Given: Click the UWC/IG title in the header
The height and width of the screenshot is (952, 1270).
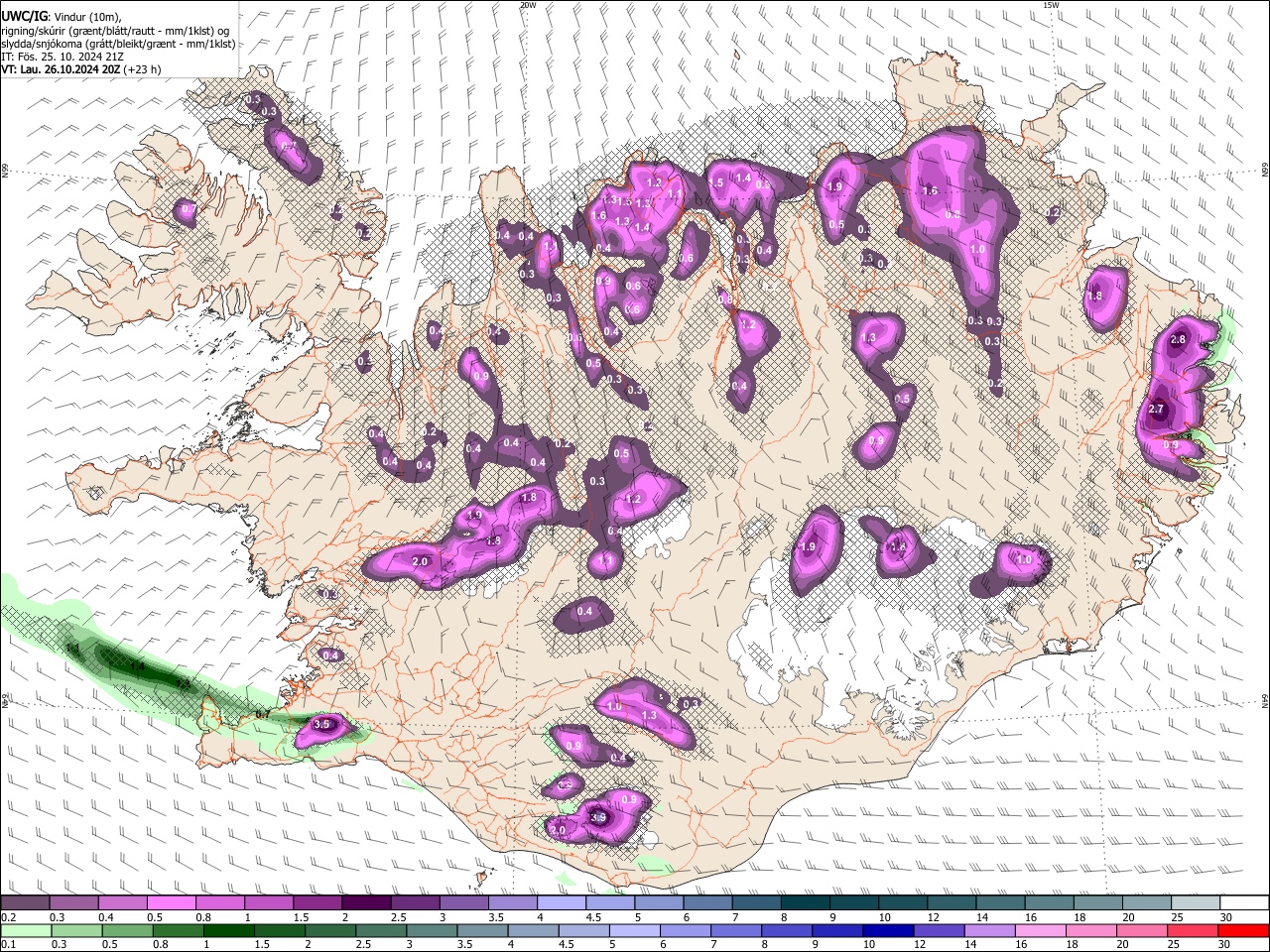Looking at the screenshot, I should pos(25,17).
